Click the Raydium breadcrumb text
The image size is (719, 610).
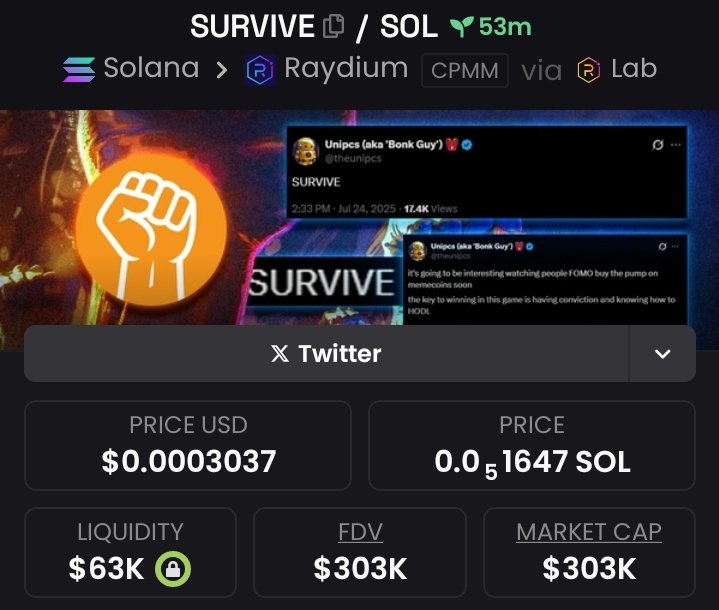click(346, 68)
